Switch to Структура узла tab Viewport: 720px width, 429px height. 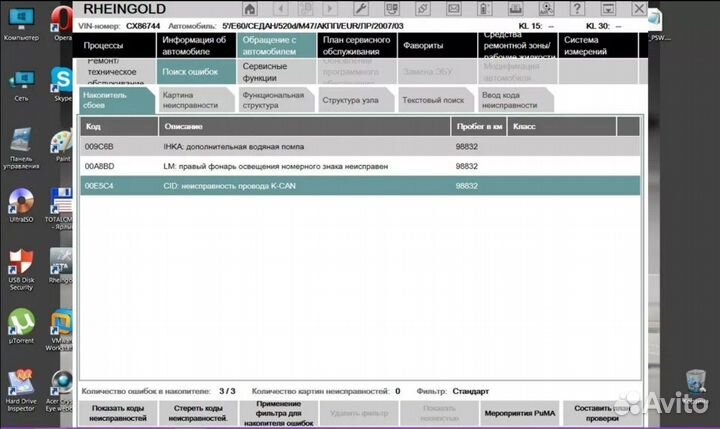click(x=356, y=100)
